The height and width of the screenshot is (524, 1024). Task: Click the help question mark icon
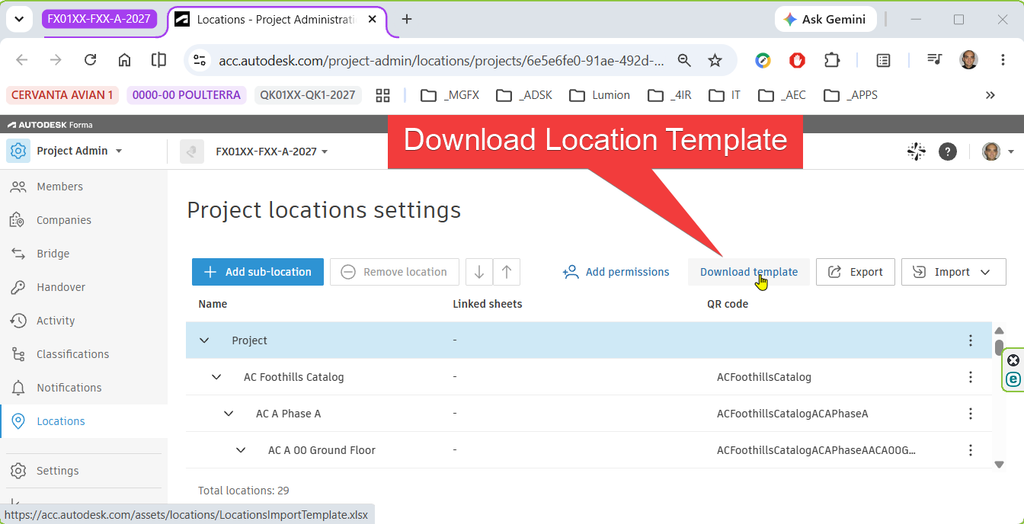[x=948, y=152]
